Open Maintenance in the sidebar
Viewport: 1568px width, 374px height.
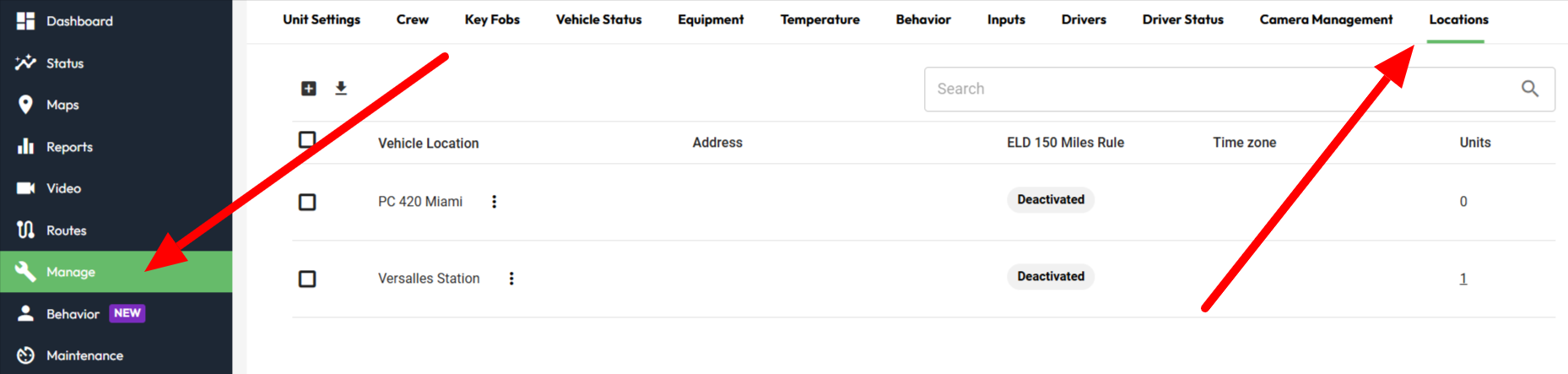[x=84, y=355]
